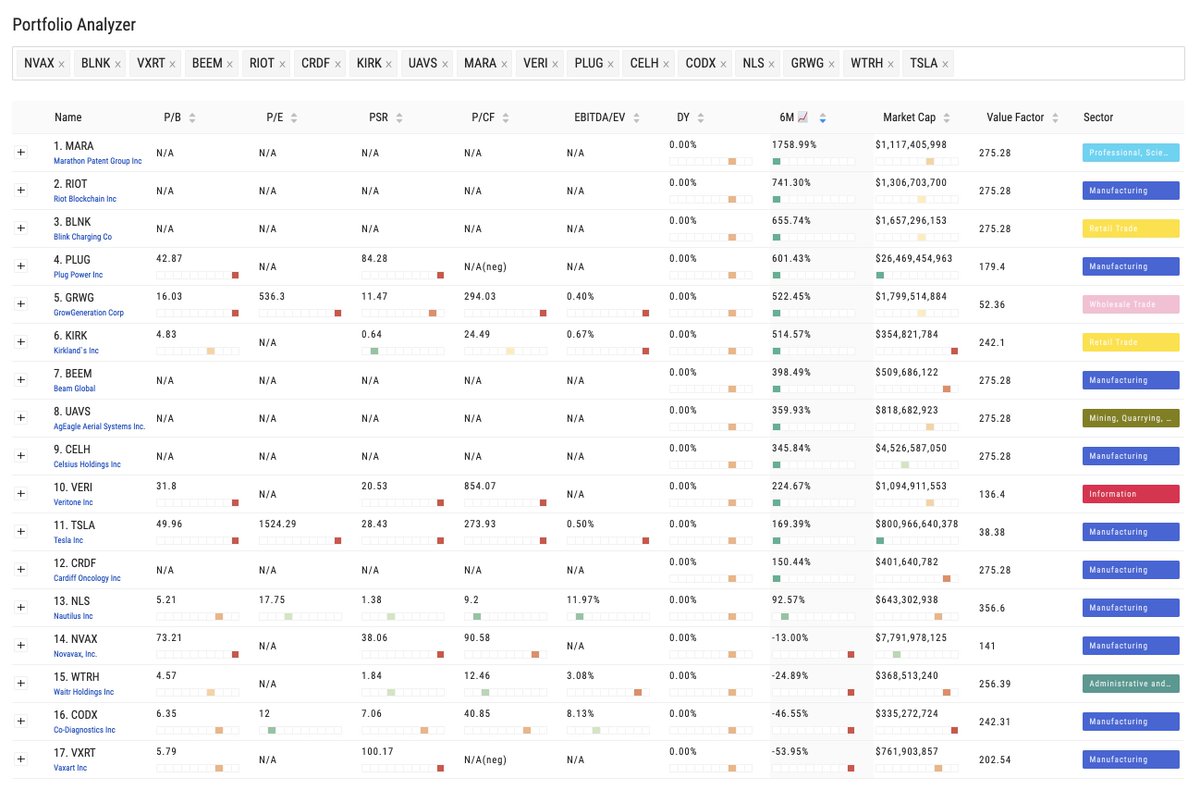Sort table by P/CF column

tap(505, 118)
